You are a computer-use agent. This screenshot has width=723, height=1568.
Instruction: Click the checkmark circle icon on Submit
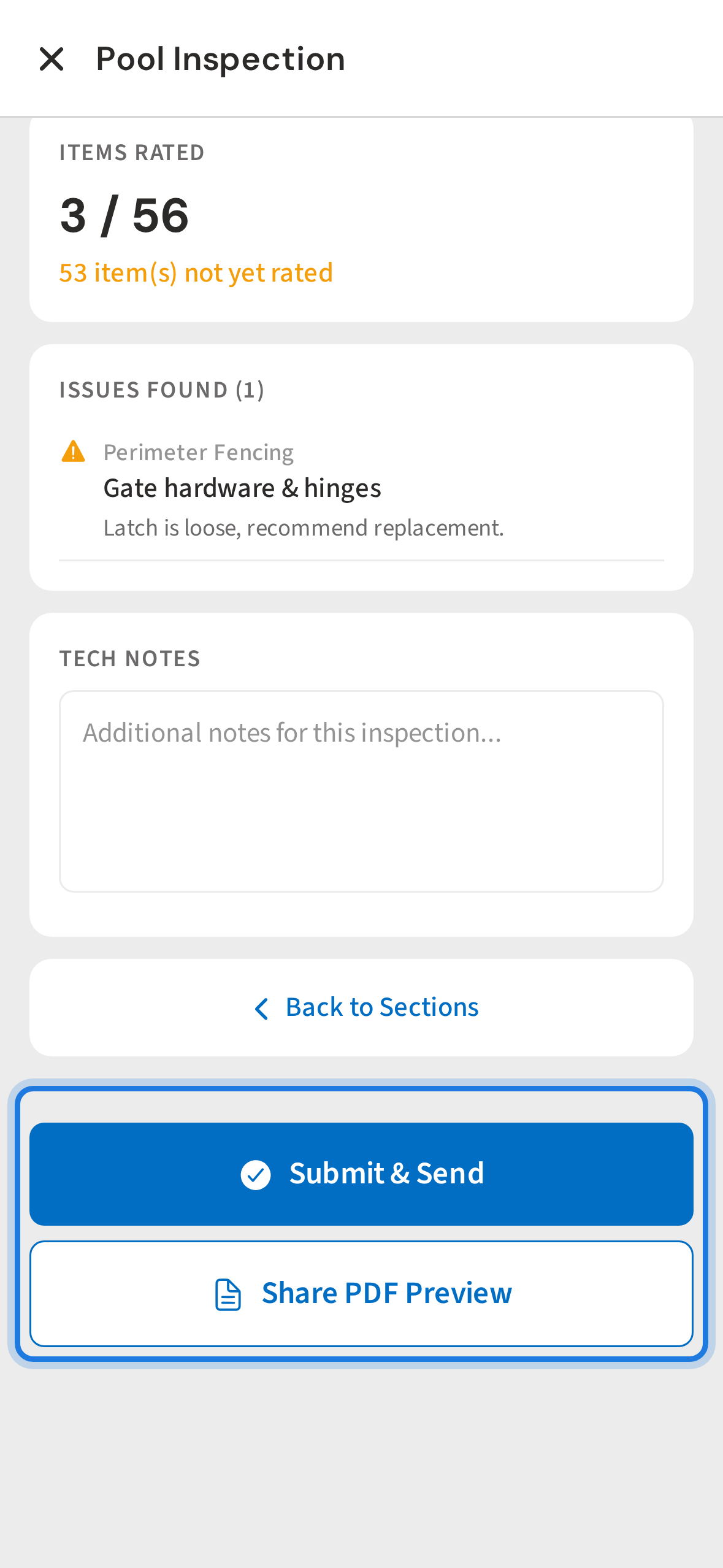[256, 1175]
